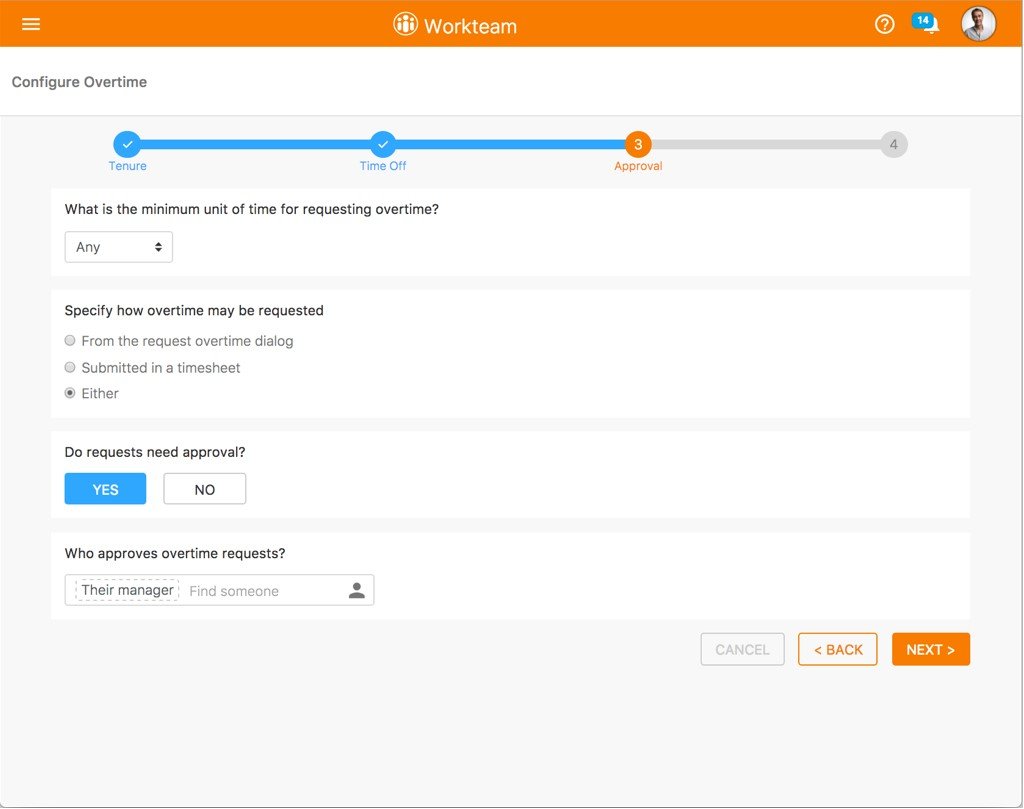Image resolution: width=1024 pixels, height=809 pixels.
Task: Select 'Submitted in a timesheet' option
Action: (x=152, y=368)
